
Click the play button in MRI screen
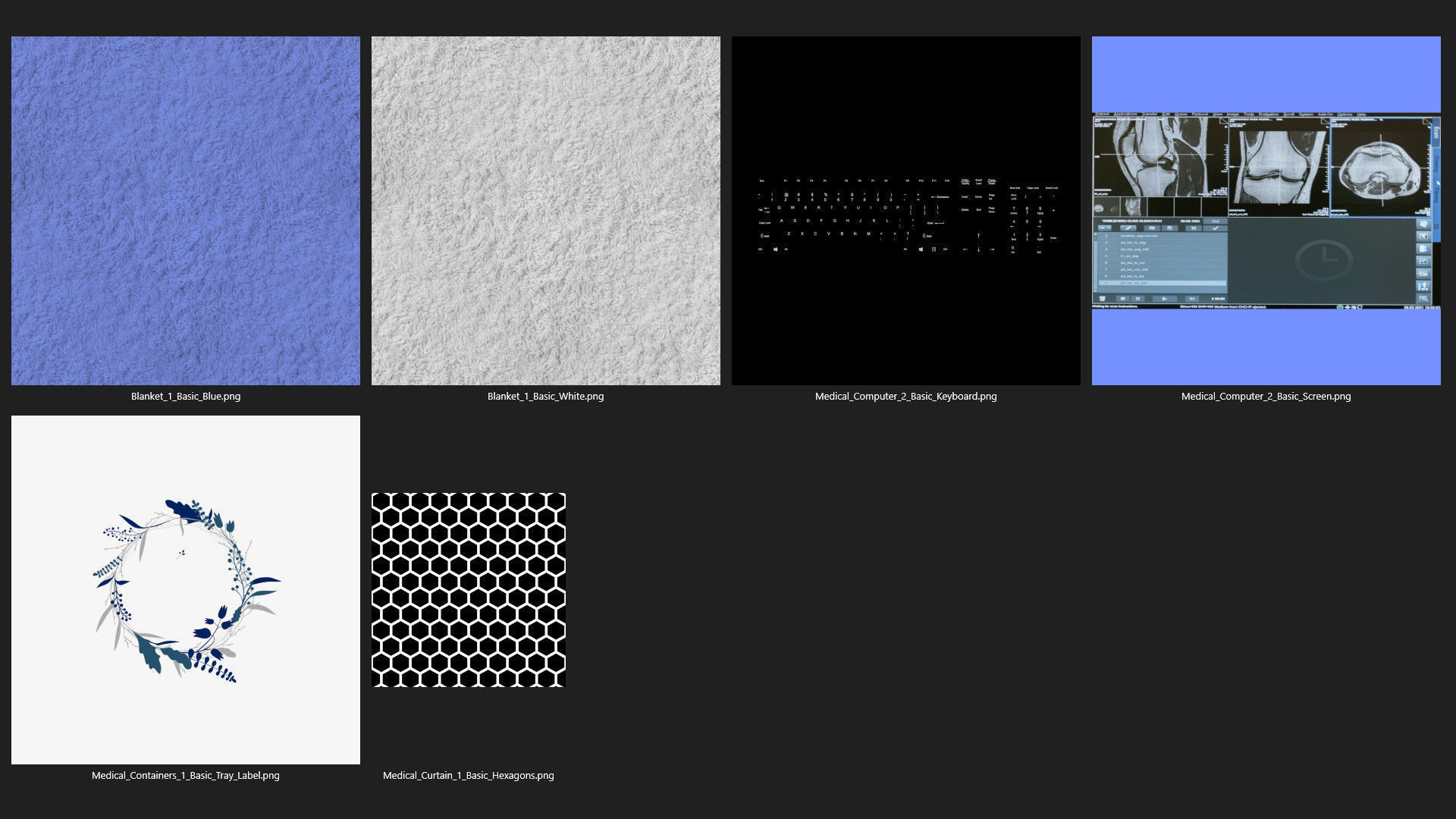coord(1164,299)
